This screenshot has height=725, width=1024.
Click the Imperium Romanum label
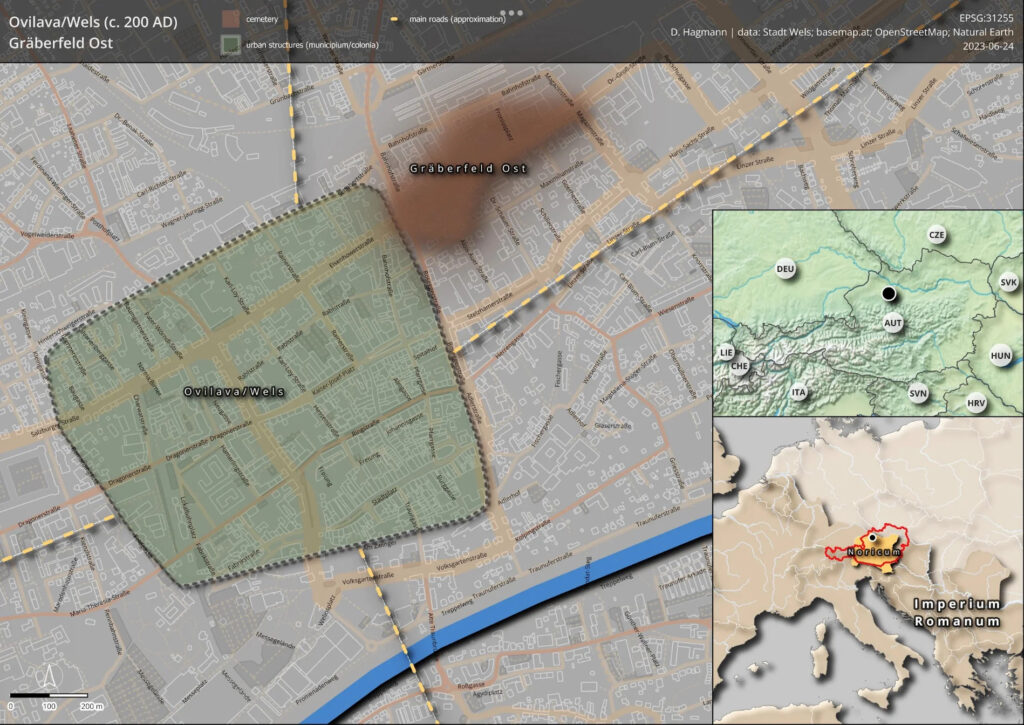pyautogui.click(x=957, y=613)
